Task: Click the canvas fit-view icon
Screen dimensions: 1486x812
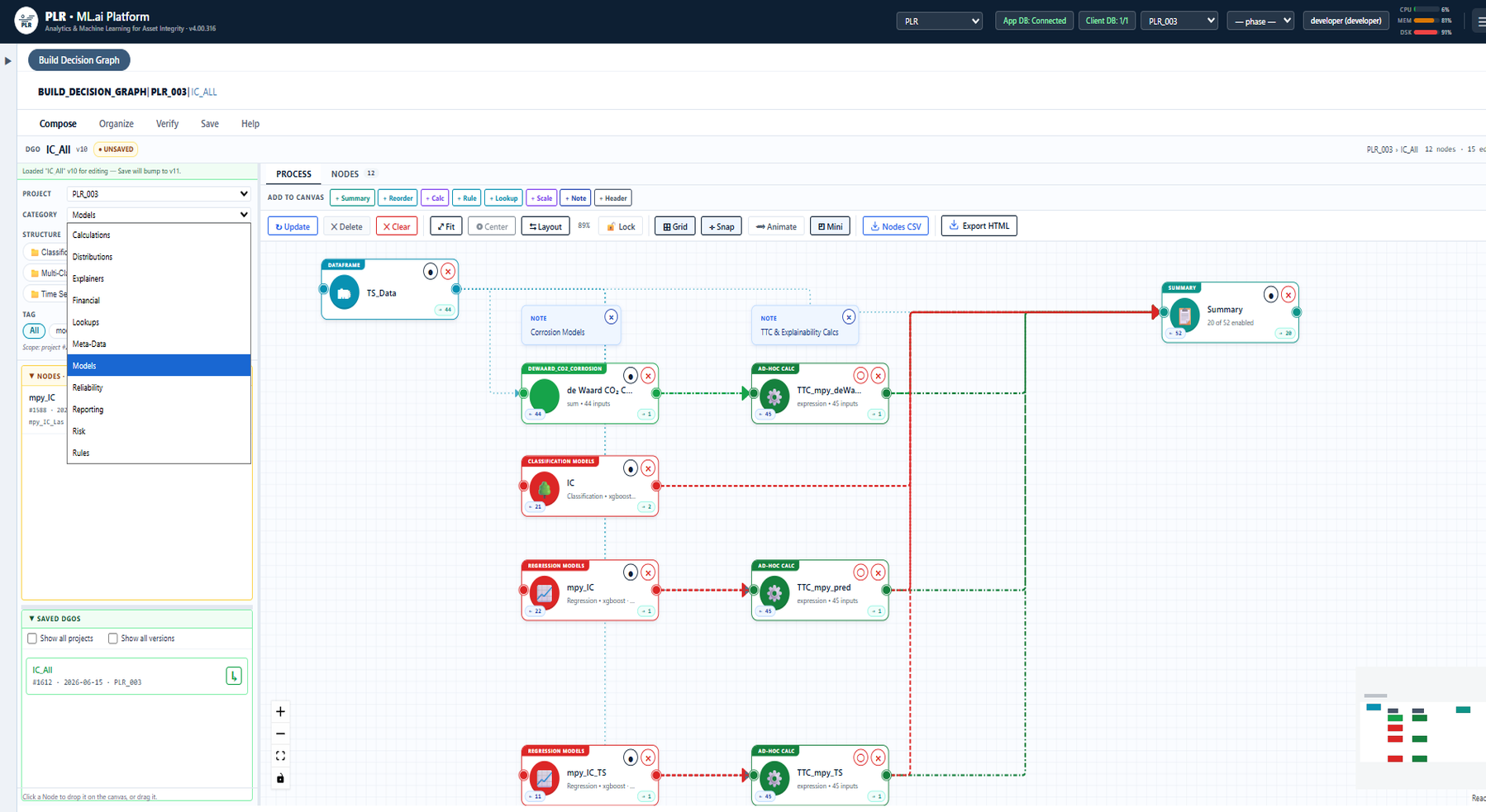Action: click(x=280, y=756)
